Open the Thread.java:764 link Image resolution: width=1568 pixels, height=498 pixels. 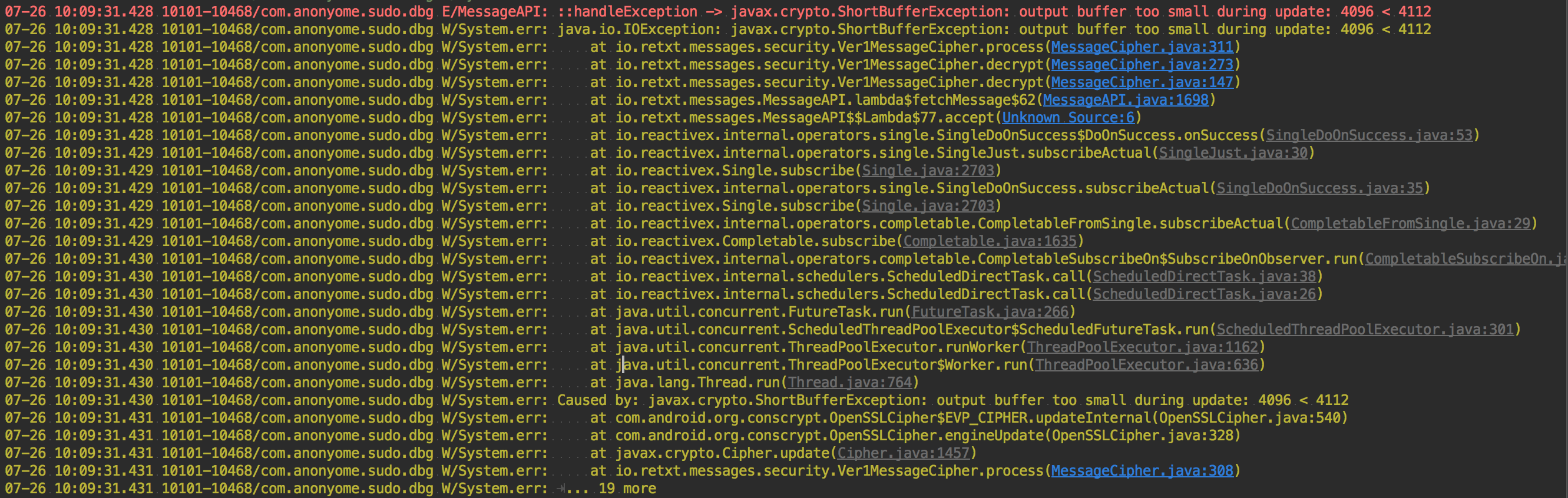(850, 382)
